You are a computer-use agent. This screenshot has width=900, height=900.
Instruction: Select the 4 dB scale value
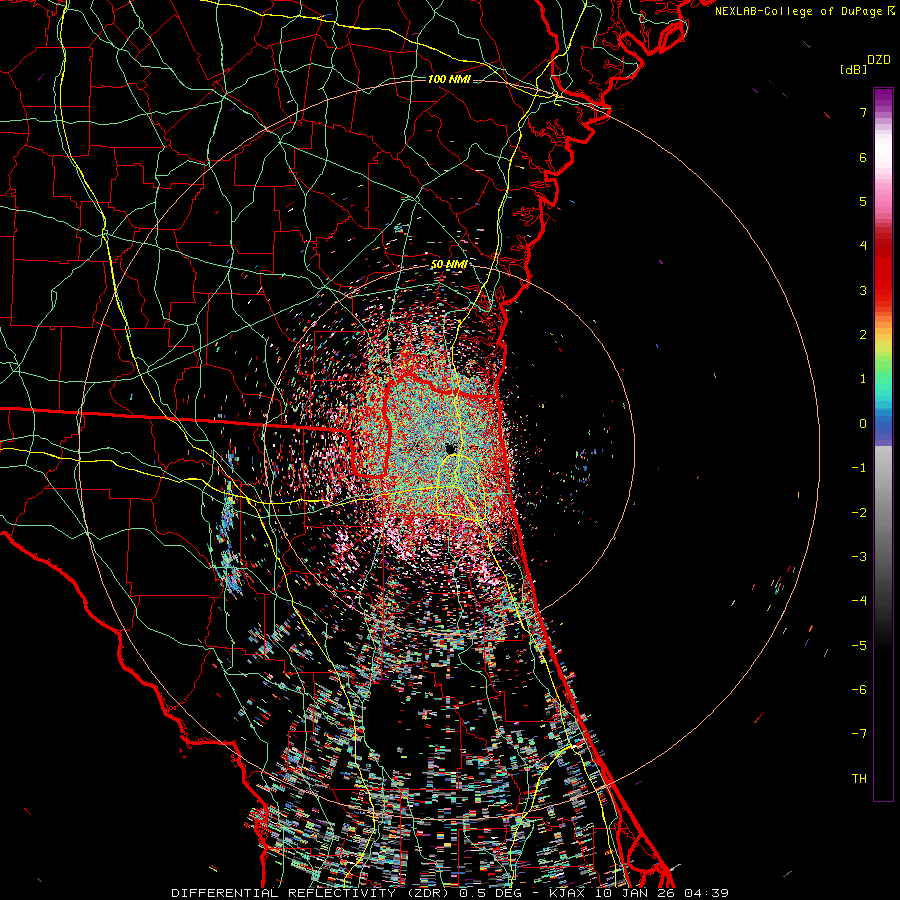(863, 246)
